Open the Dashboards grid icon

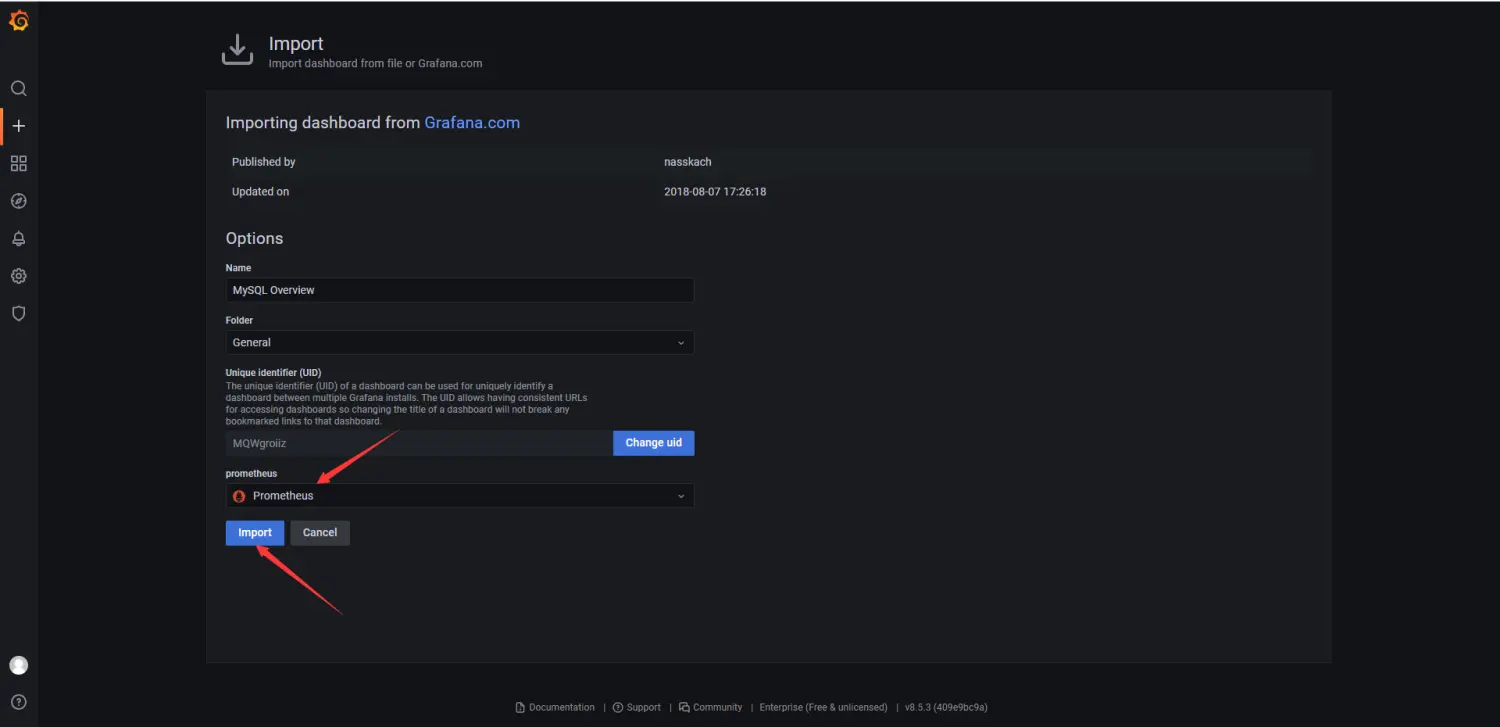point(18,163)
